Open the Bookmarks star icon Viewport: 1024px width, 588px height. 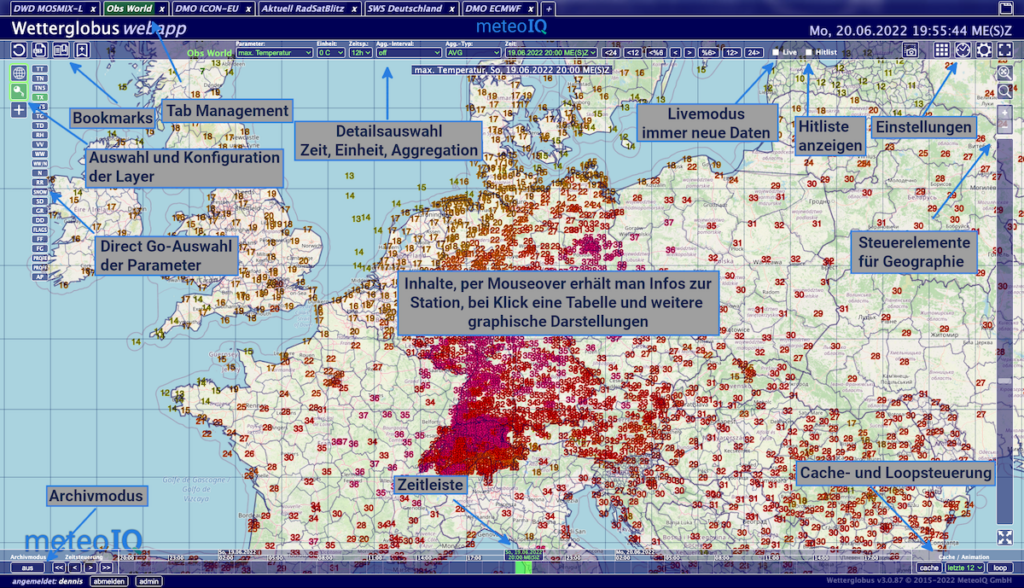coord(81,49)
